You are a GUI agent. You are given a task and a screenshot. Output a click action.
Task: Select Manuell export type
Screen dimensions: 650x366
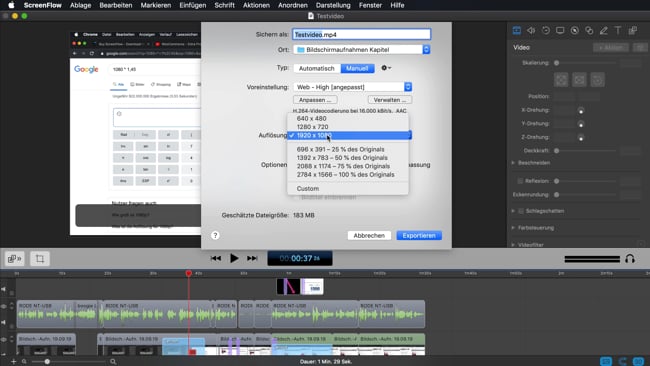tap(357, 68)
